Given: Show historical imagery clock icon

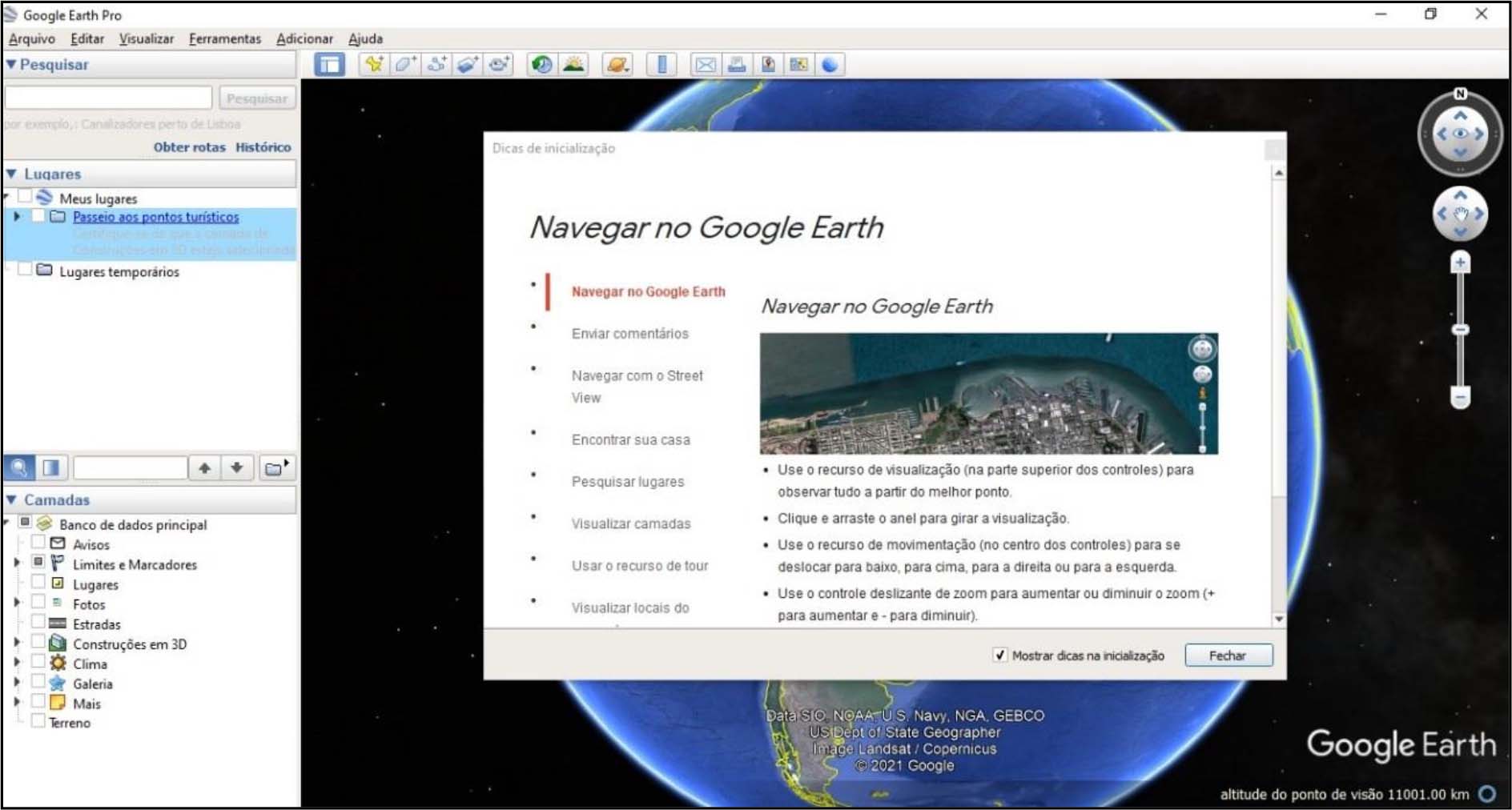Looking at the screenshot, I should (542, 65).
